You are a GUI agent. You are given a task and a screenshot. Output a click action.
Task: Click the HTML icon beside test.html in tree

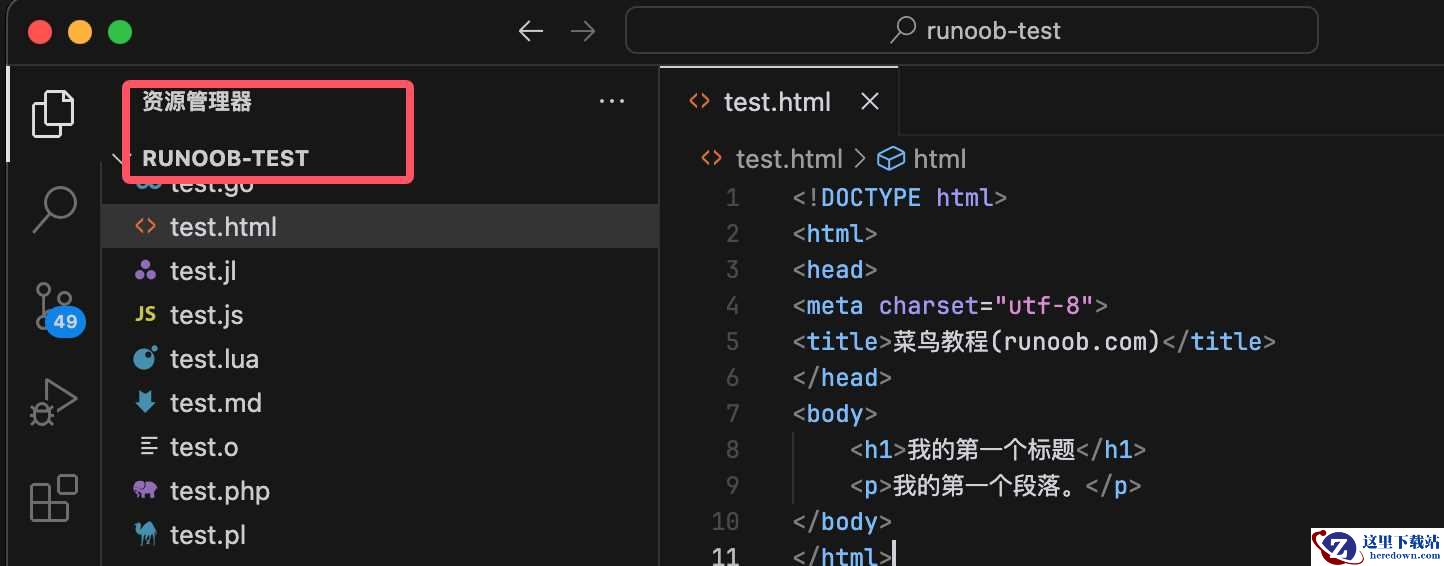(146, 227)
